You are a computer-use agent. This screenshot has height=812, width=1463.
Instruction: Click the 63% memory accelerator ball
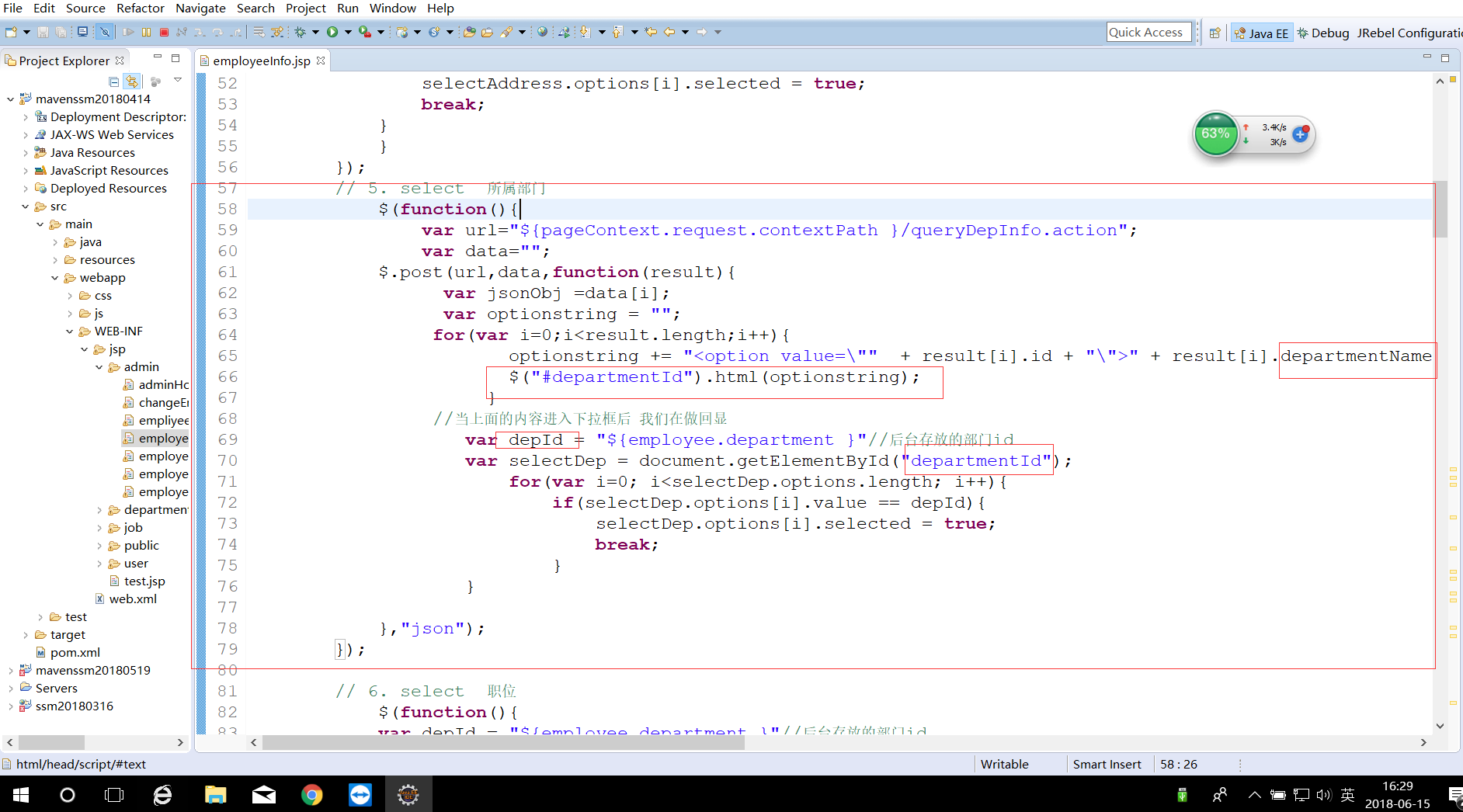(1215, 134)
